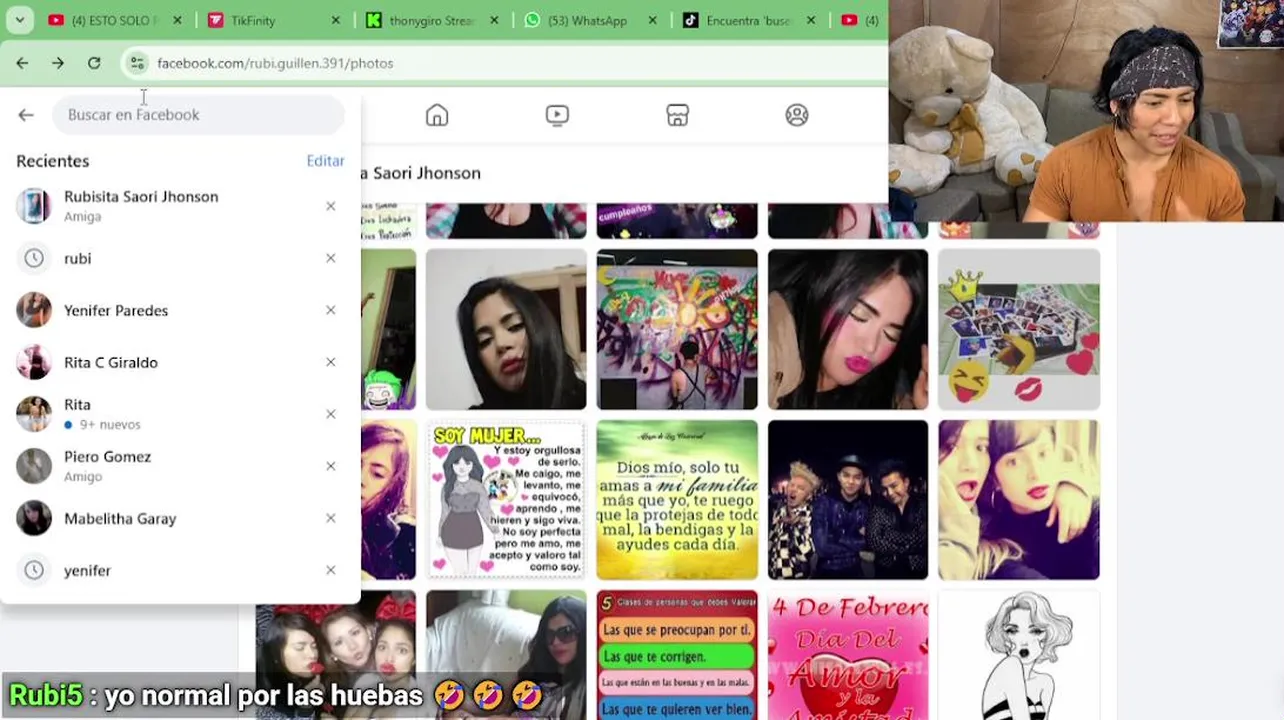Open the 4 De Febrero image
Viewport: 1284px width, 720px height.
click(x=848, y=655)
